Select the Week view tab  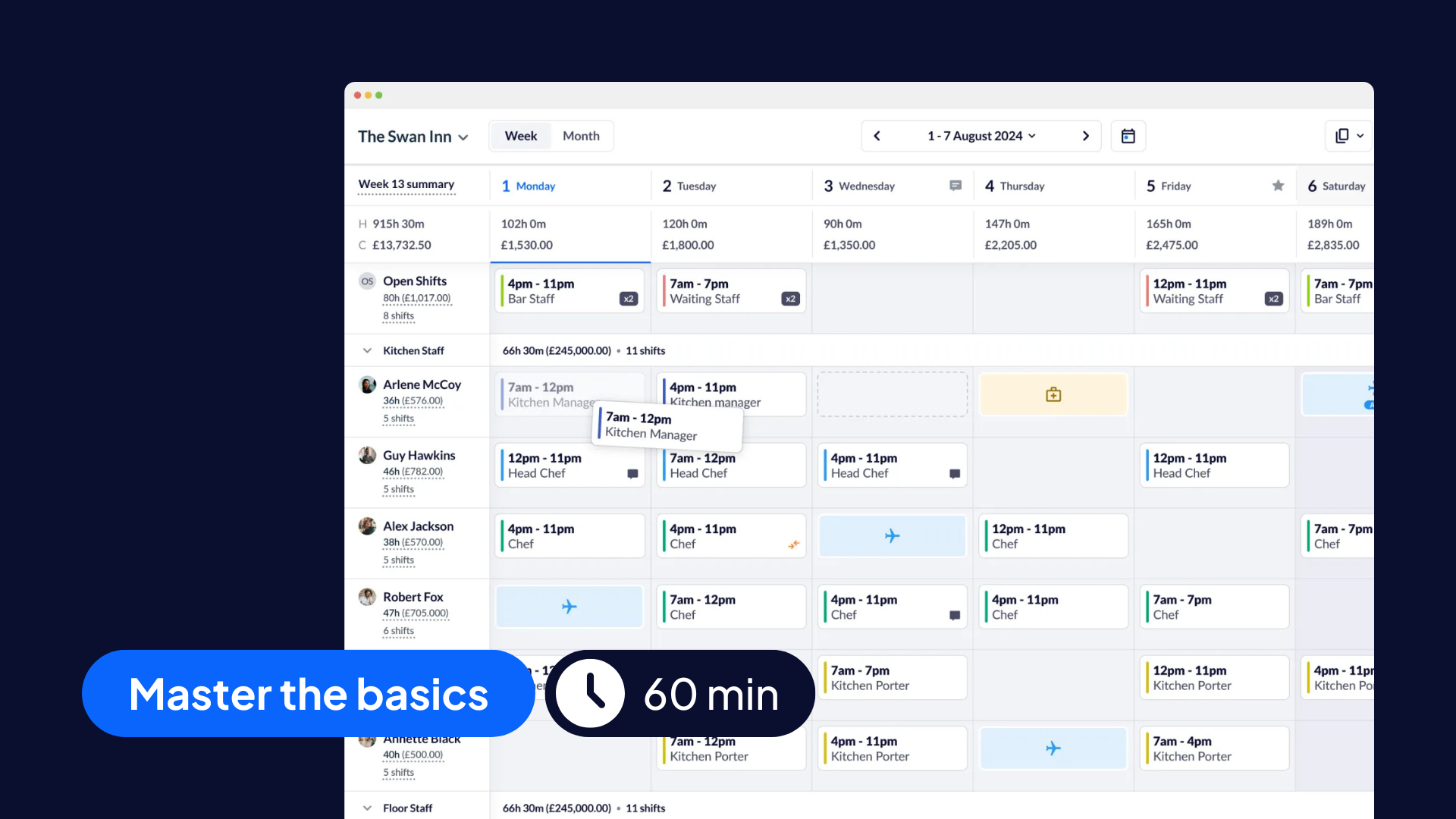[x=521, y=136]
